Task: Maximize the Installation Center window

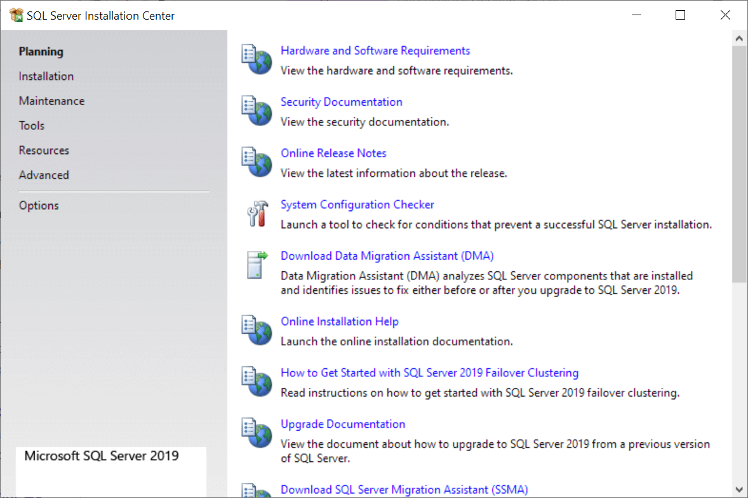Action: (680, 15)
